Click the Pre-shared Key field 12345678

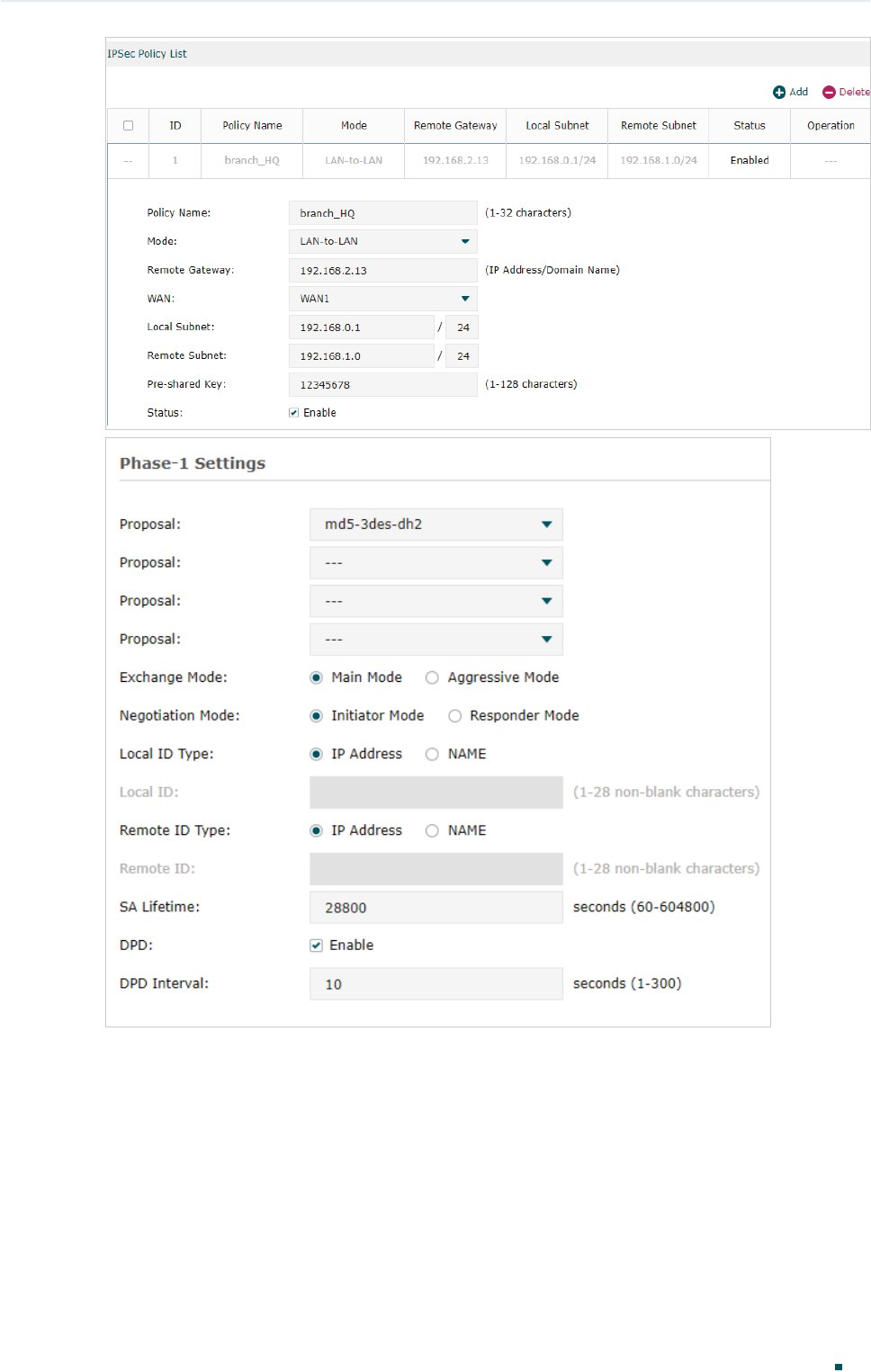tap(383, 384)
